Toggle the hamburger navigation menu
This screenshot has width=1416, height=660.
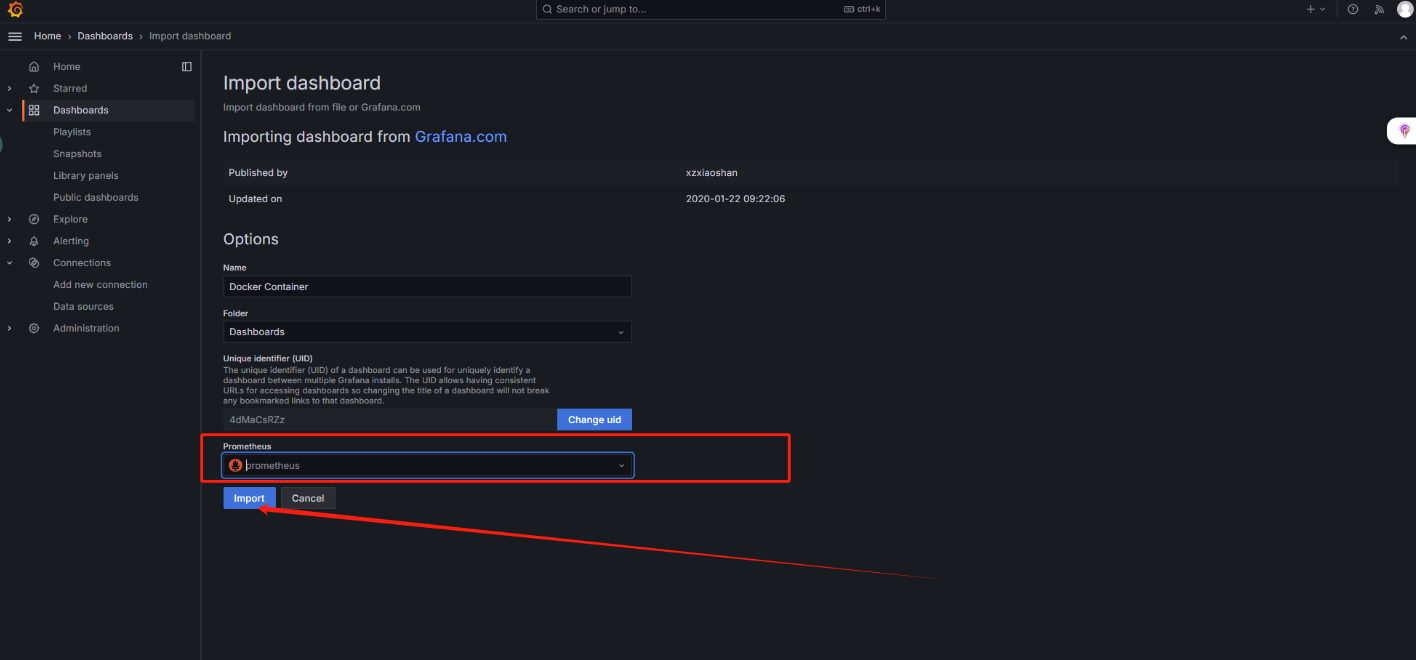point(15,36)
